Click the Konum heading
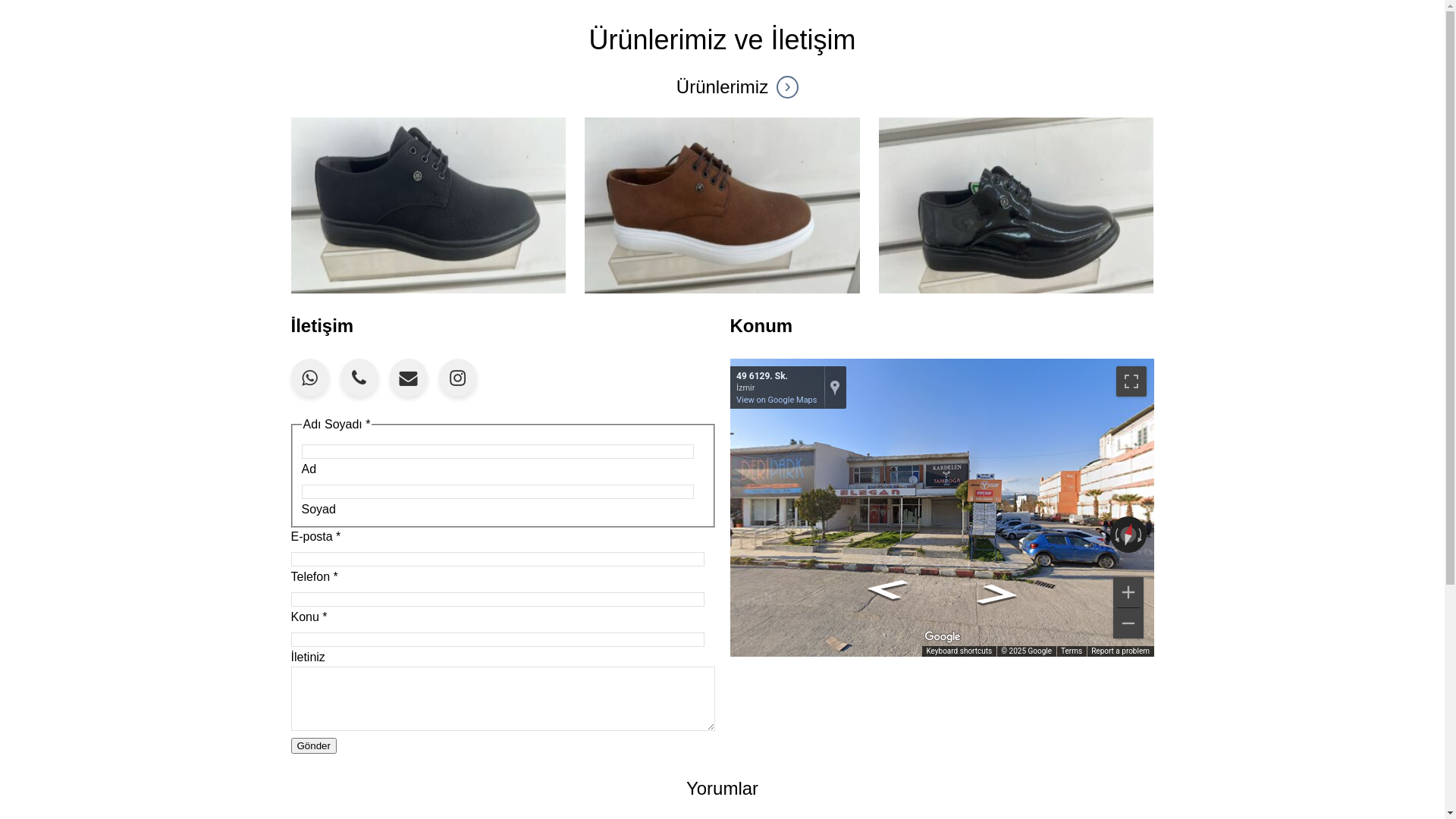Viewport: 1456px width, 819px height. [761, 326]
